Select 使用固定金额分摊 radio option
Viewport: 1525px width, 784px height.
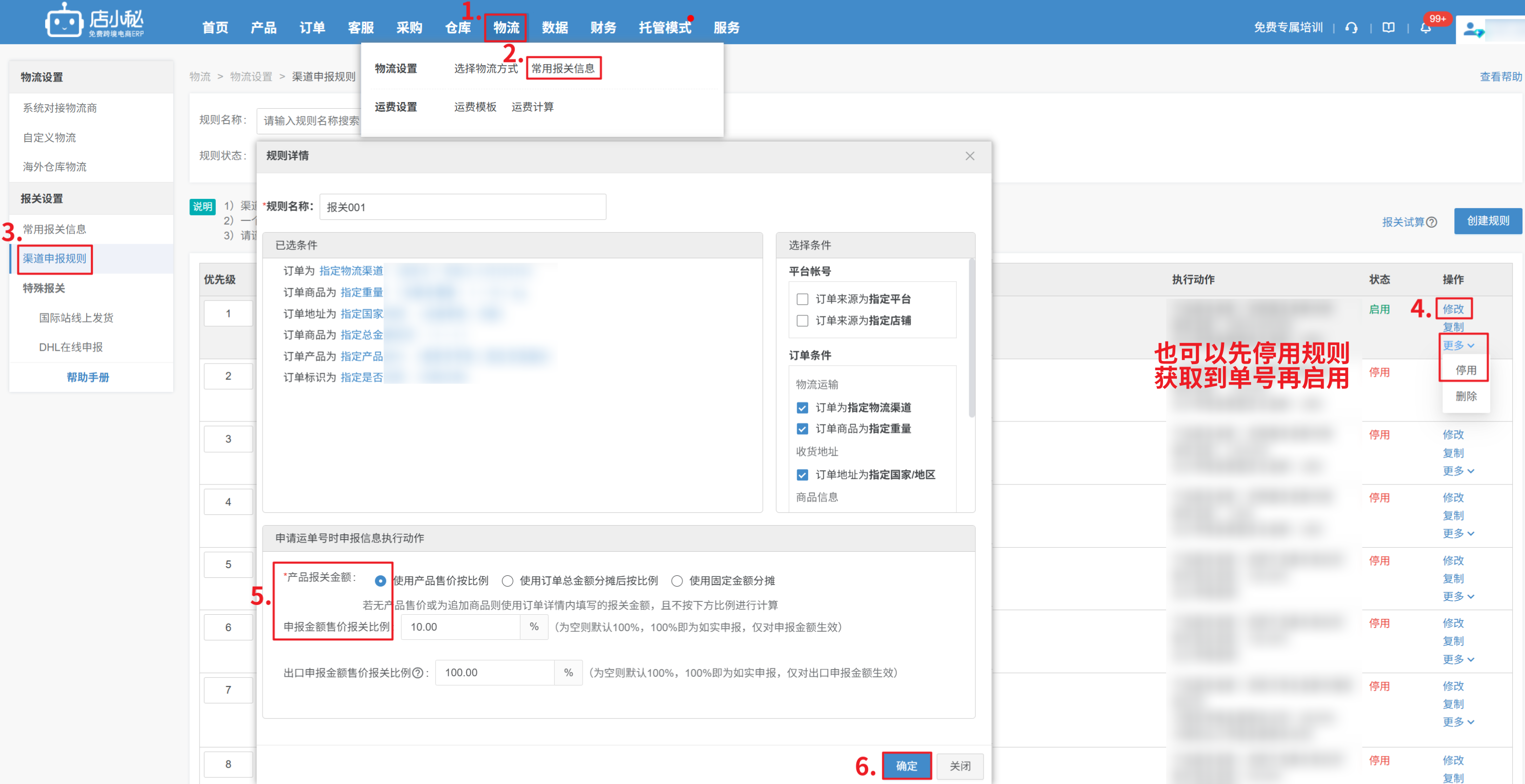tap(677, 581)
